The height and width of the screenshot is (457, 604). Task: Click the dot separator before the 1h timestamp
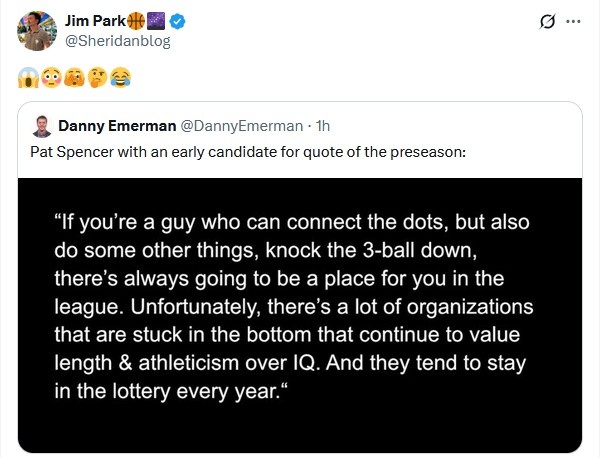(309, 126)
